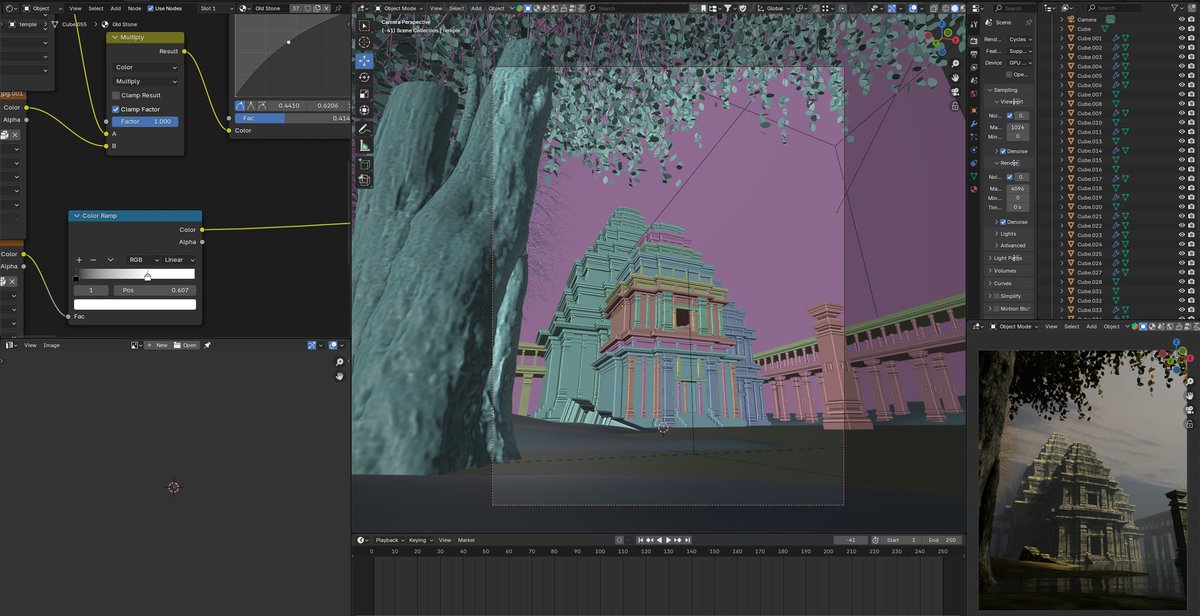Select the Rotate tool
The width and height of the screenshot is (1200, 616).
[364, 75]
